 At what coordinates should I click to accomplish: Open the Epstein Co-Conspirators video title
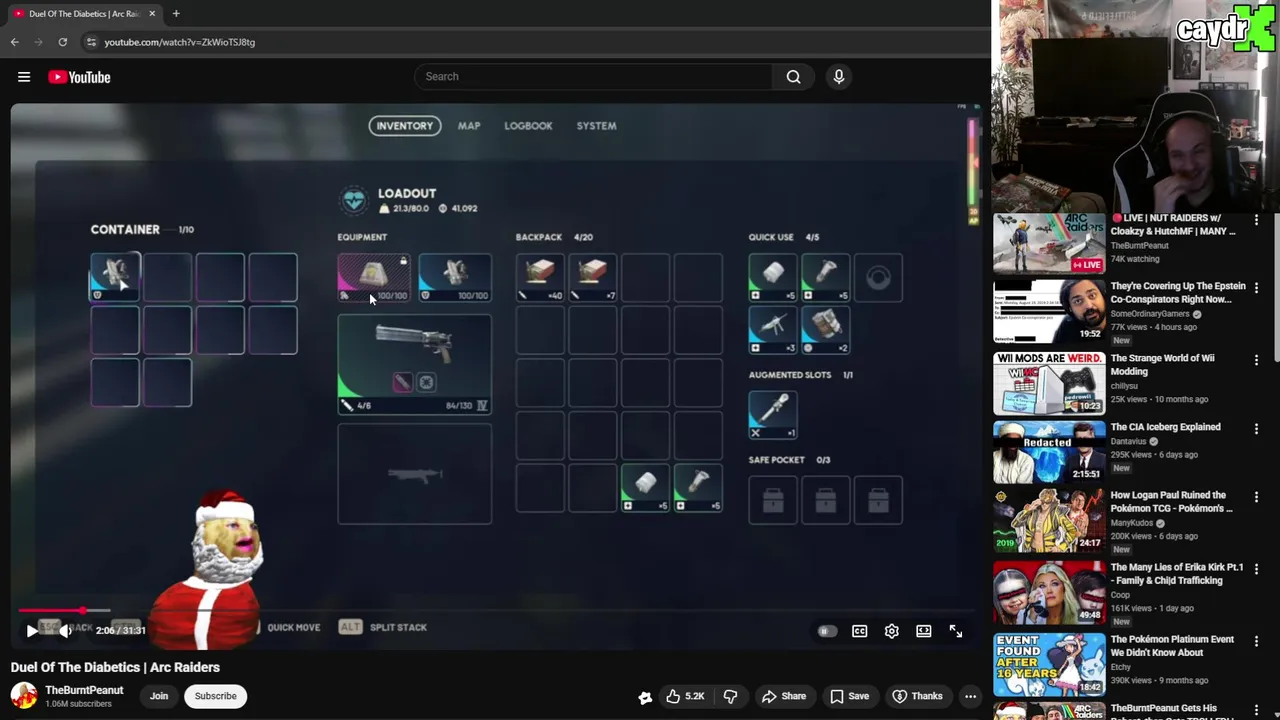pyautogui.click(x=1178, y=292)
